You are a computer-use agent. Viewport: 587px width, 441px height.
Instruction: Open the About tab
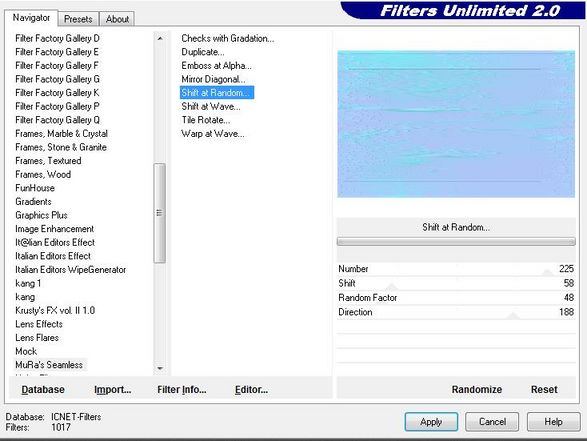[117, 19]
